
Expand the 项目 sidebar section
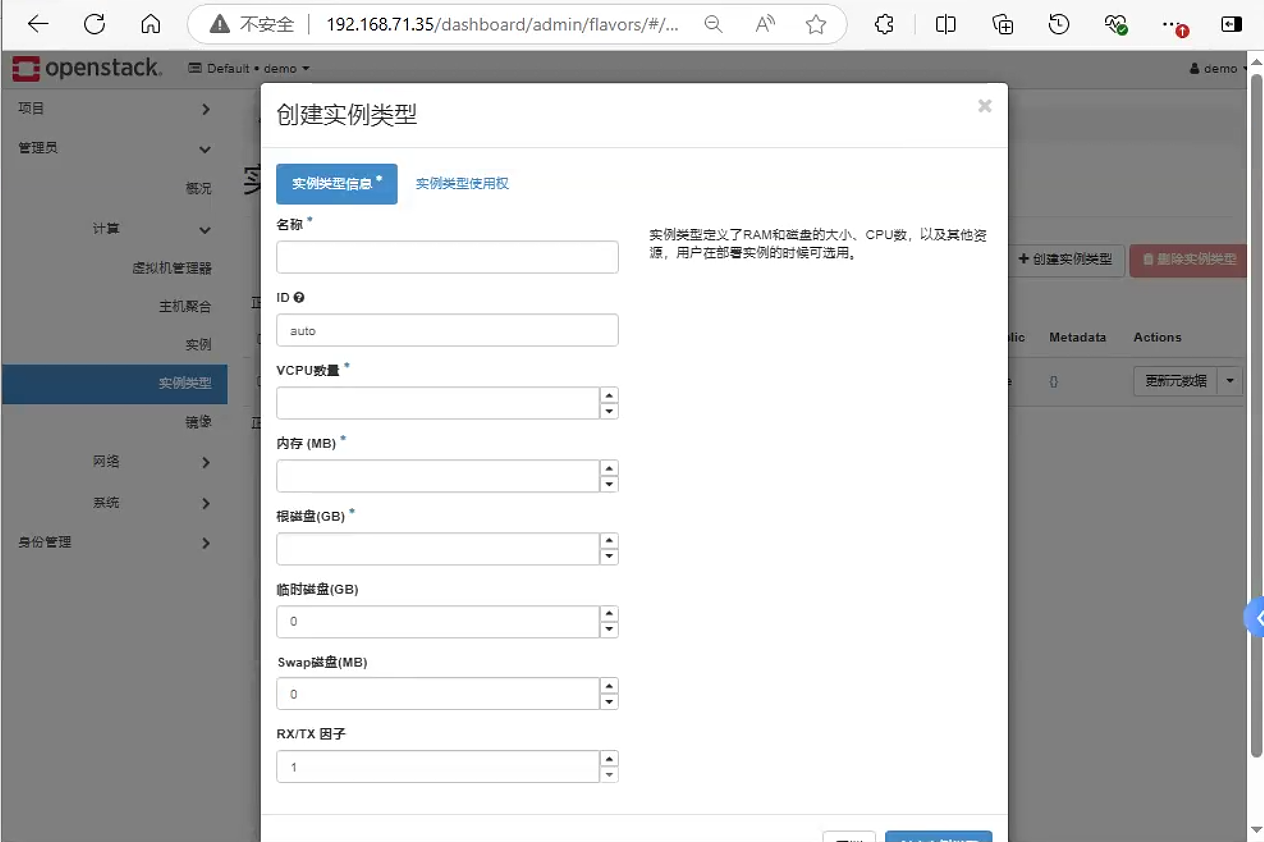coord(114,108)
